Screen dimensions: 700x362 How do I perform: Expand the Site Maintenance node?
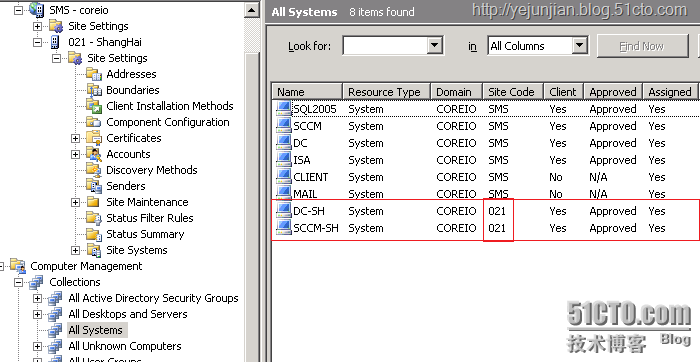(75, 203)
